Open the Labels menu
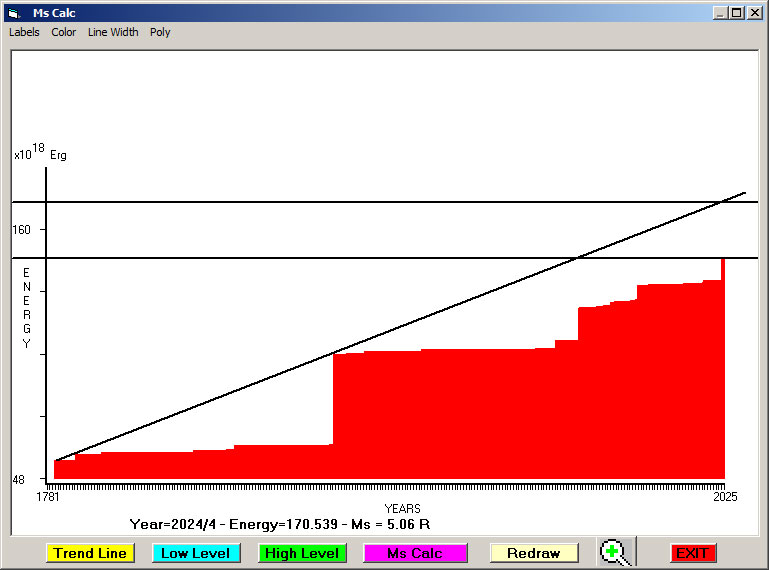The width and height of the screenshot is (769, 570). click(24, 32)
